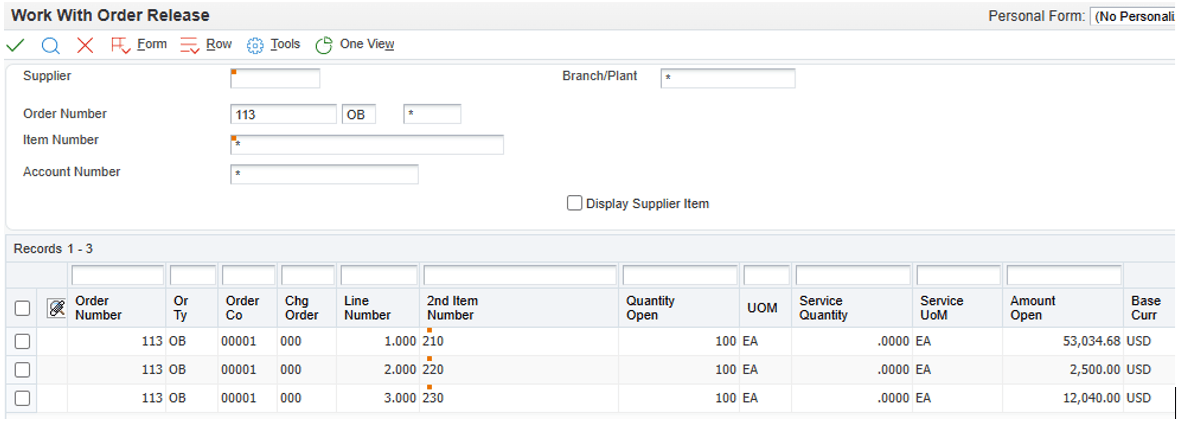1177x429 pixels.
Task: Click the One View pie chart icon
Action: [323, 45]
